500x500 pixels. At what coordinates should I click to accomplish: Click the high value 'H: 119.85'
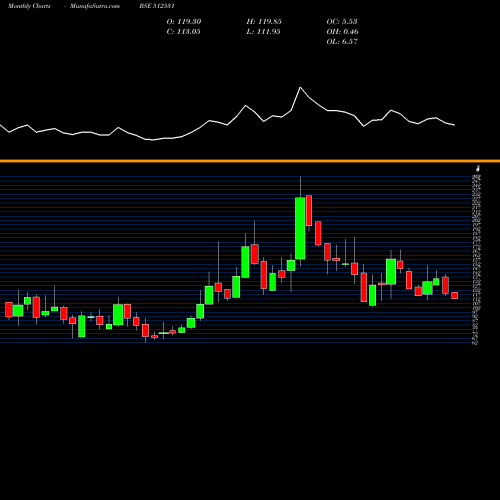coord(264,21)
